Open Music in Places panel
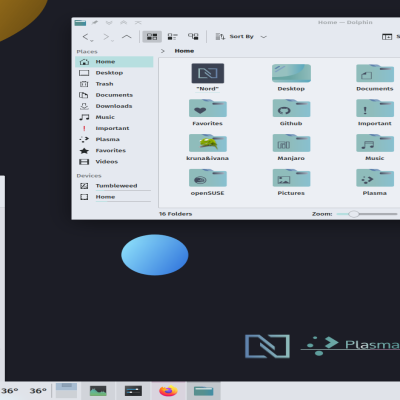 point(114,117)
